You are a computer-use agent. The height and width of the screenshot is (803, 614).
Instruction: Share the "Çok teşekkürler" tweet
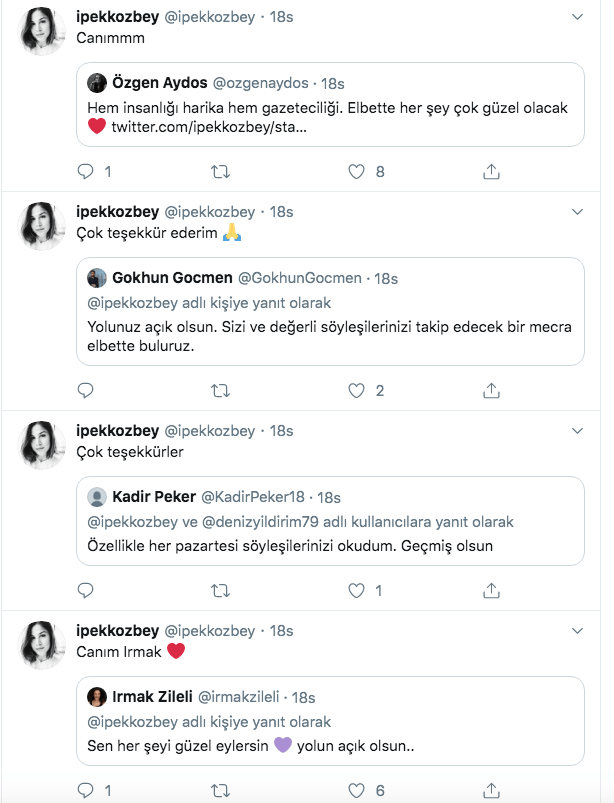pos(489,590)
